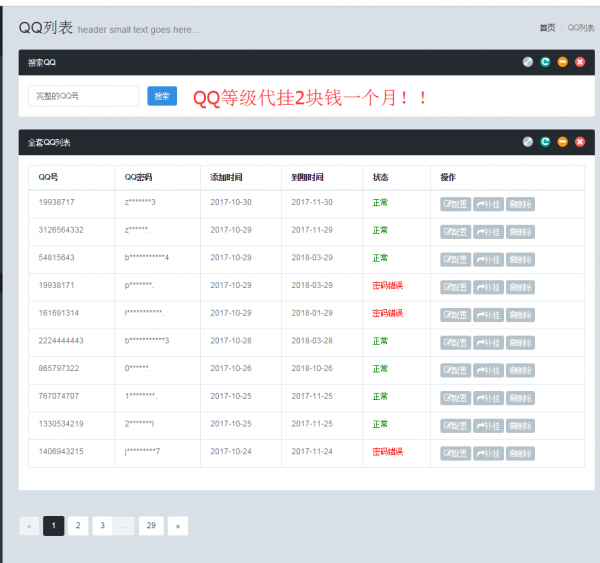Click 配置 for QQ 54815643
The width and height of the screenshot is (600, 563).
(455, 260)
